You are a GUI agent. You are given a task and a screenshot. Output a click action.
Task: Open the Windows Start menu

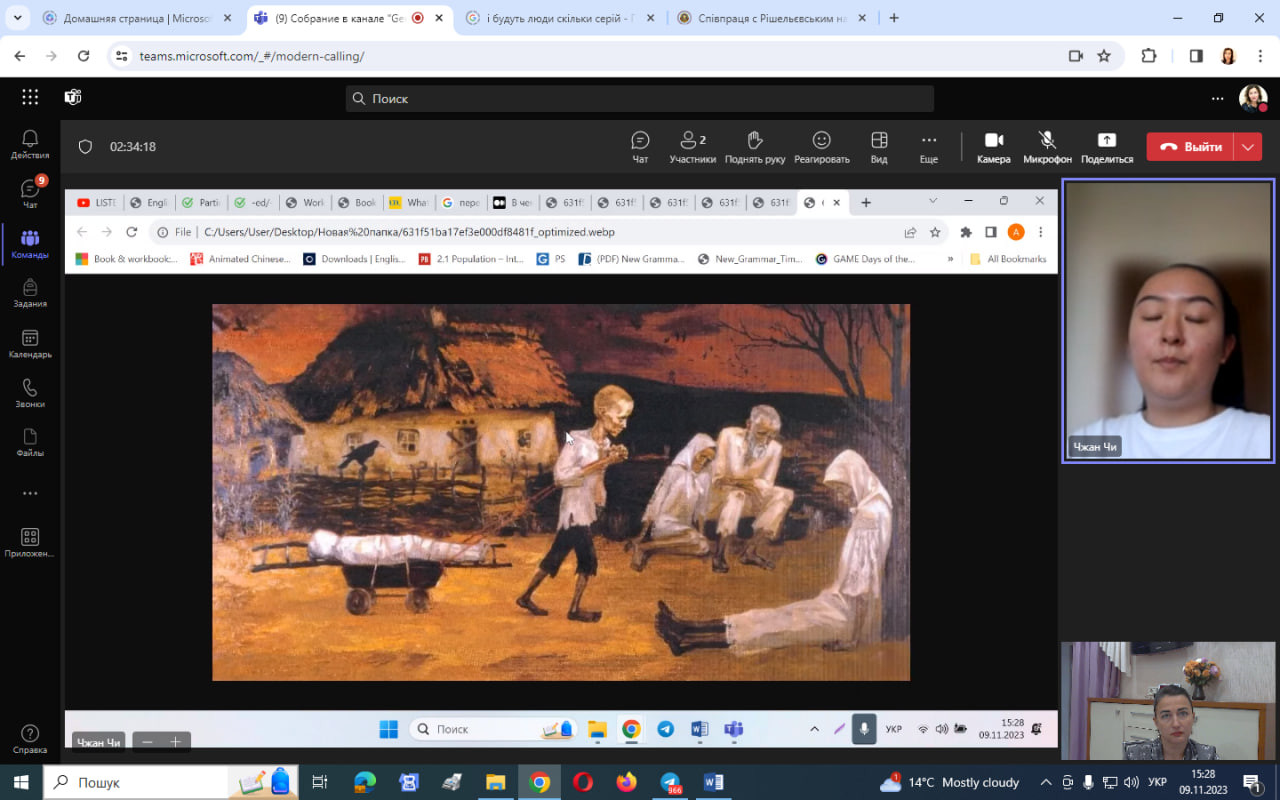coord(21,782)
